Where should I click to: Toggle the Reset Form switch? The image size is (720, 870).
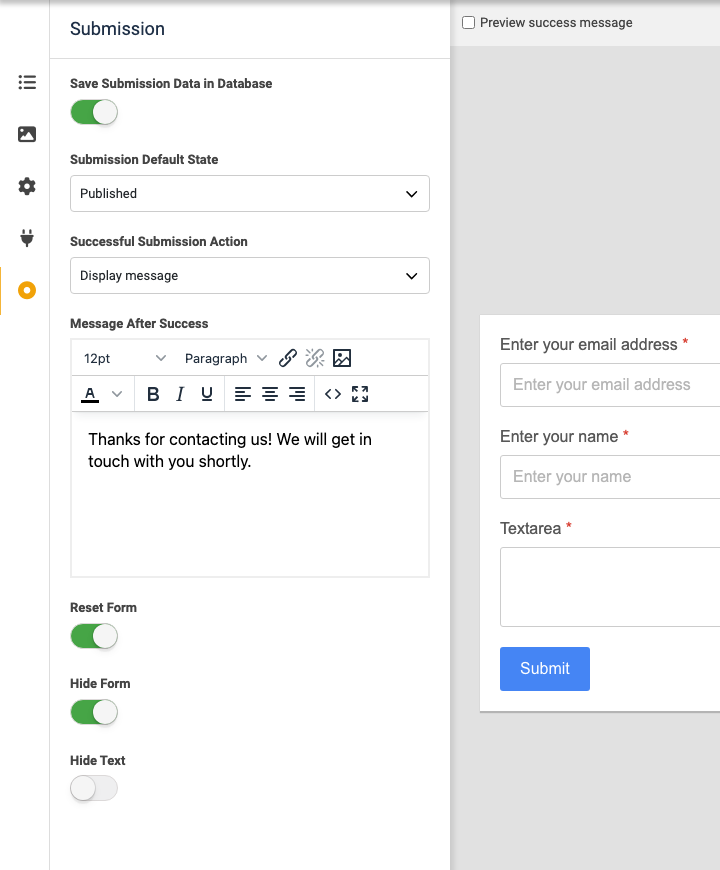click(x=94, y=636)
